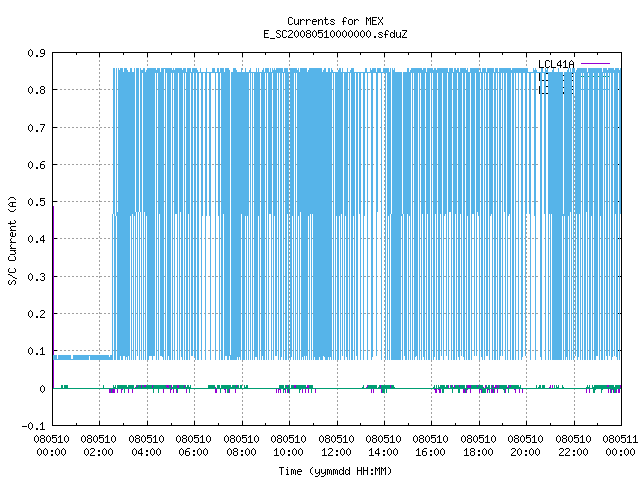Viewport: 640px width, 480px height.
Task: Click the x-axis tick '080510 14:00'
Action: [x=384, y=446]
